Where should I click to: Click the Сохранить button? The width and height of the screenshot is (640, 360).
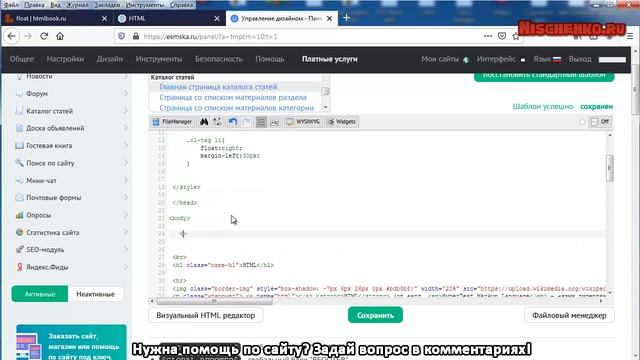coord(375,315)
